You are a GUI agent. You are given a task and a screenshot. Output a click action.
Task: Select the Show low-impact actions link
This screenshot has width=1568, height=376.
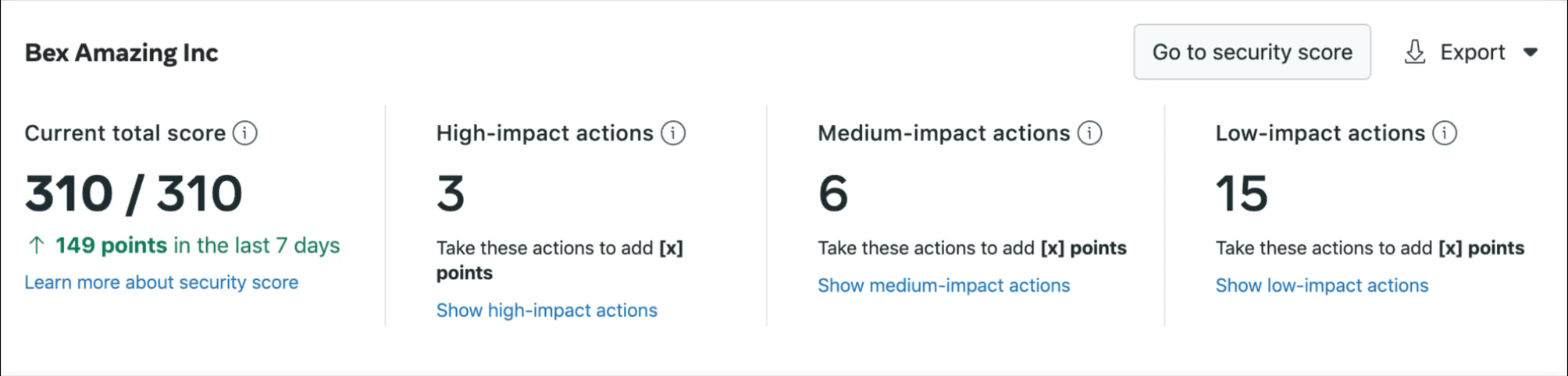(1321, 286)
